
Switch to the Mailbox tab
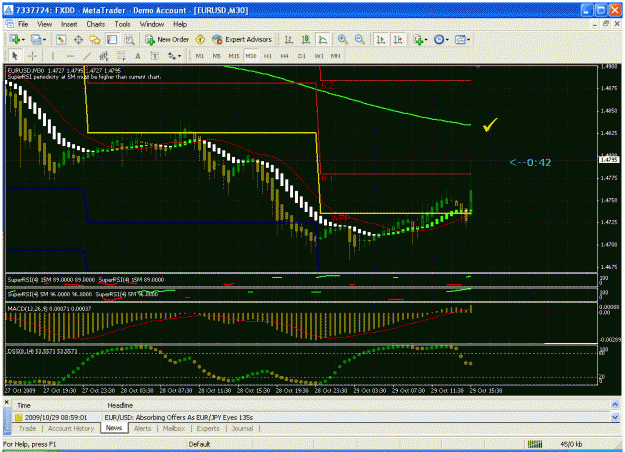pyautogui.click(x=174, y=428)
